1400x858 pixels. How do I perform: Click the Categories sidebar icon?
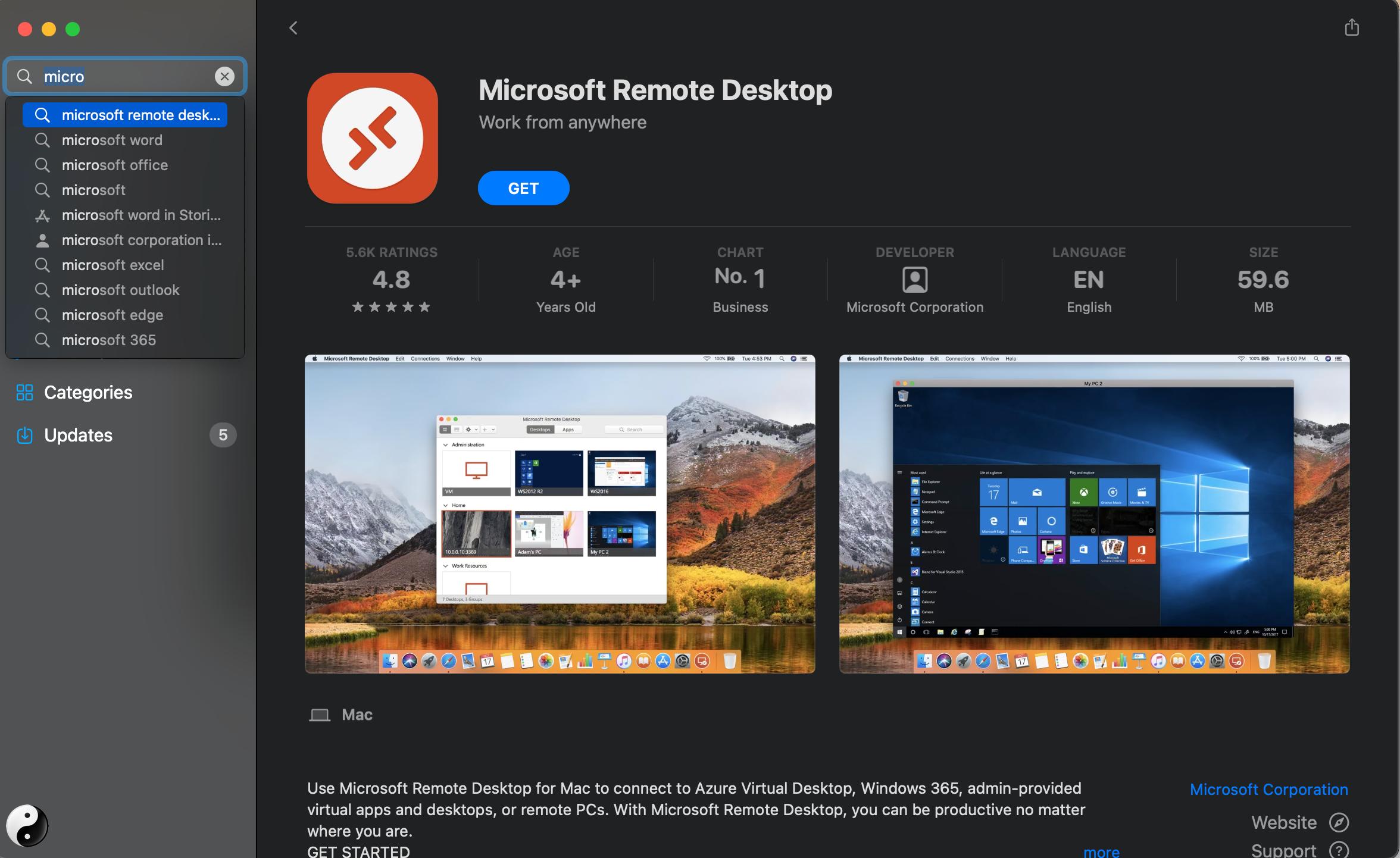[25, 392]
